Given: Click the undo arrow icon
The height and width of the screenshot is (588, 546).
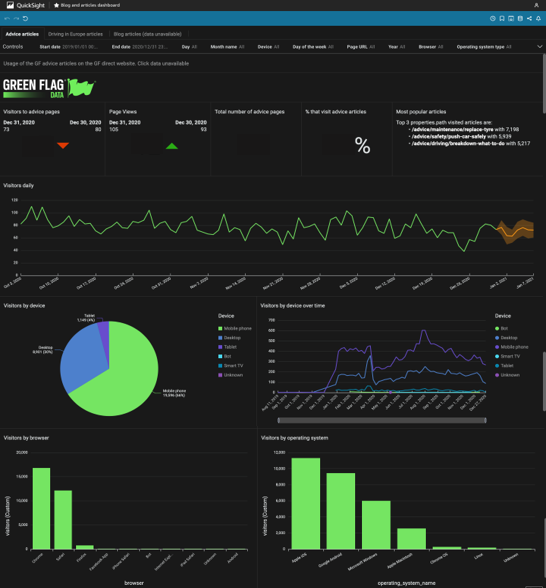Looking at the screenshot, I should point(7,18).
